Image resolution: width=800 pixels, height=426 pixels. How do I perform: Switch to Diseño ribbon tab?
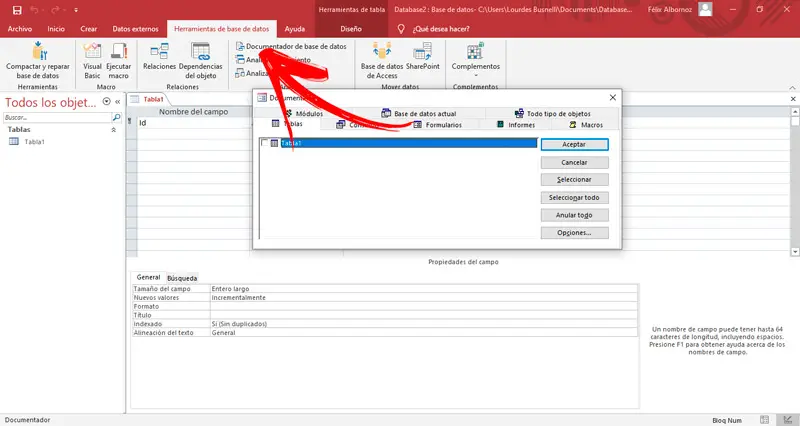click(x=351, y=29)
